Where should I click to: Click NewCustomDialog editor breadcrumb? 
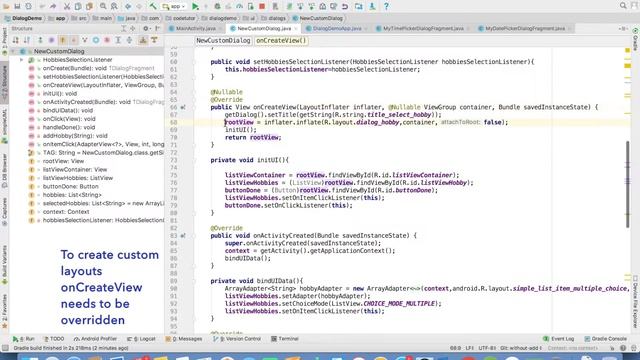(223, 40)
